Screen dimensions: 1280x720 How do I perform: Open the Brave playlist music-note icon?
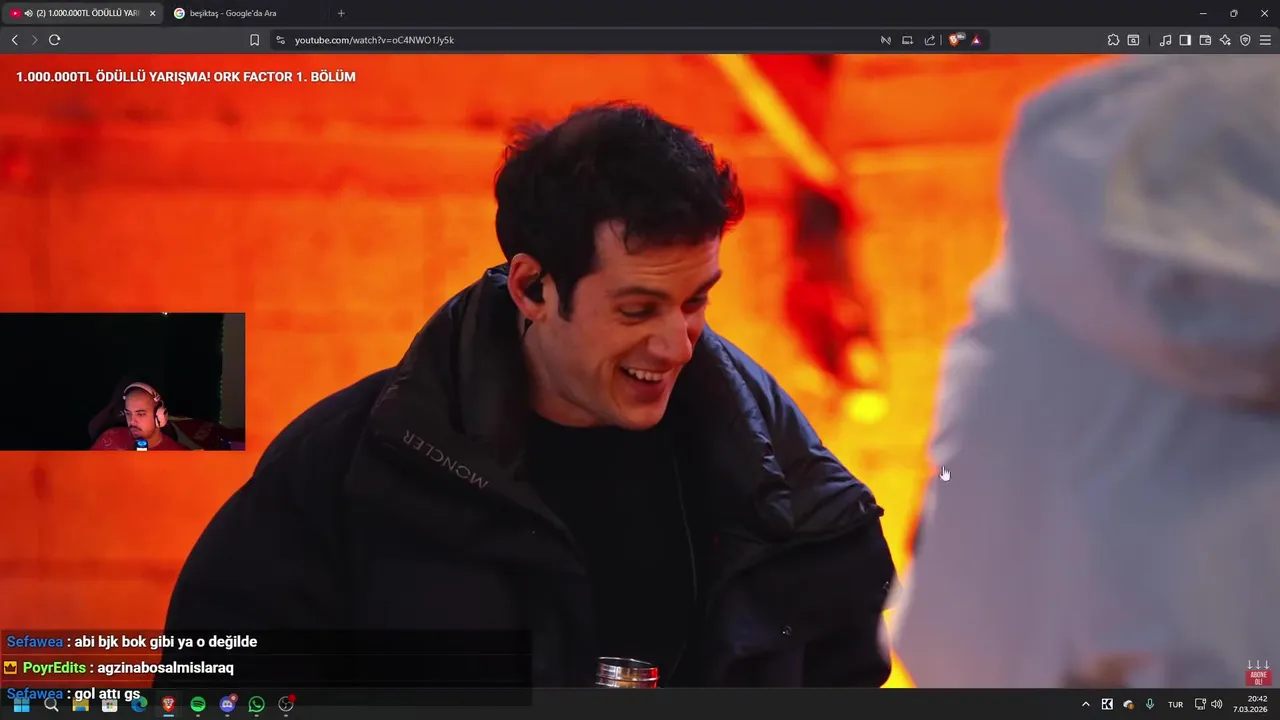pos(1165,40)
